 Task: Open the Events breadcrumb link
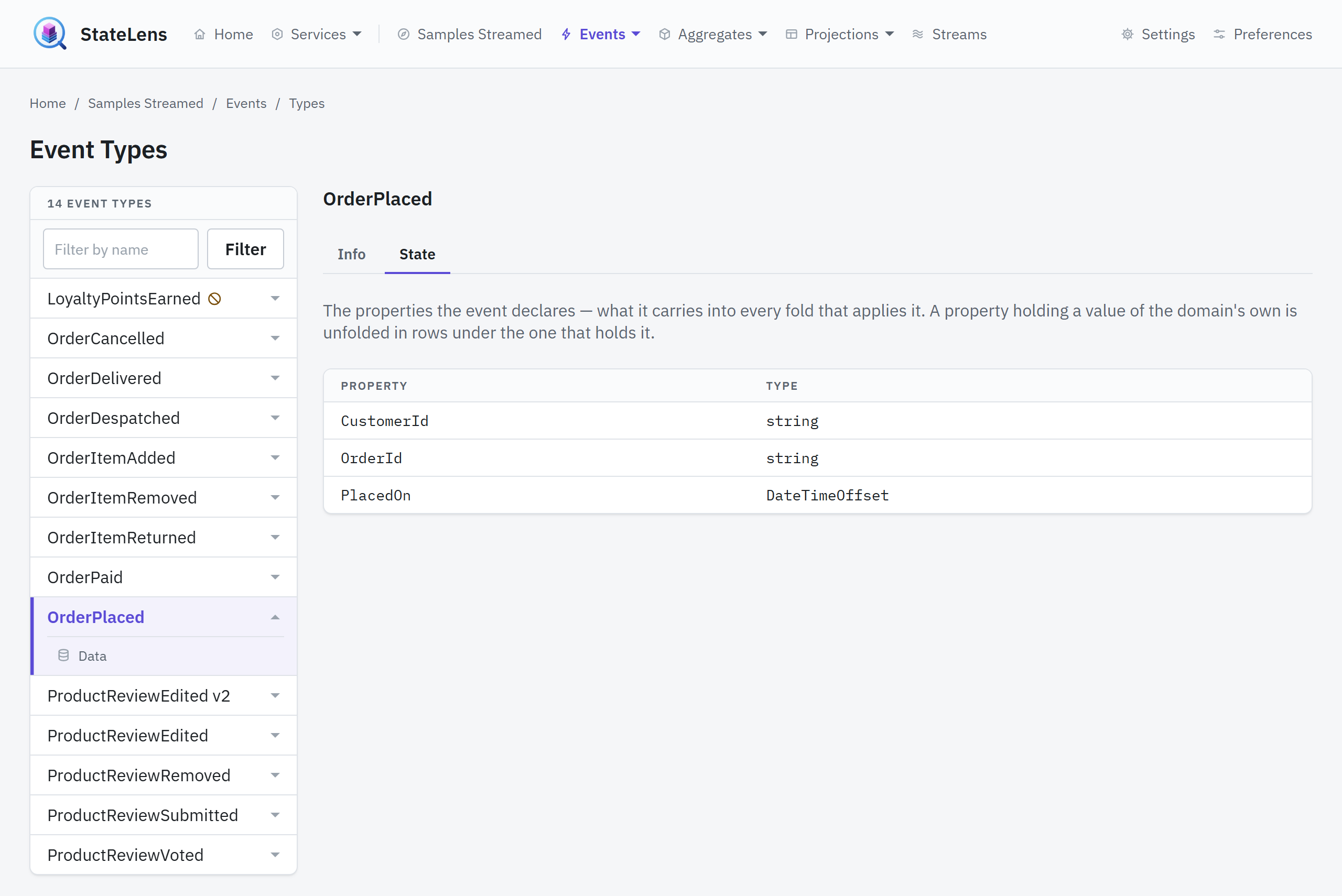click(x=246, y=103)
